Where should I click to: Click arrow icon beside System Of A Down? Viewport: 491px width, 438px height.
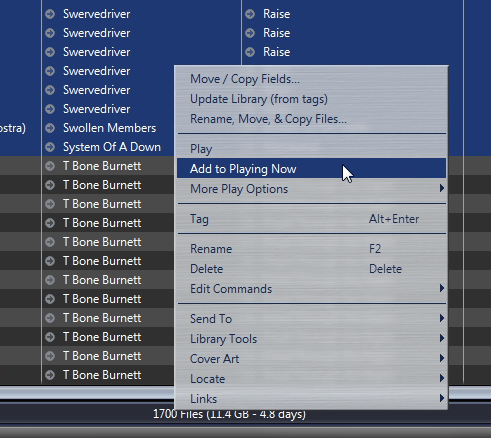(50, 147)
